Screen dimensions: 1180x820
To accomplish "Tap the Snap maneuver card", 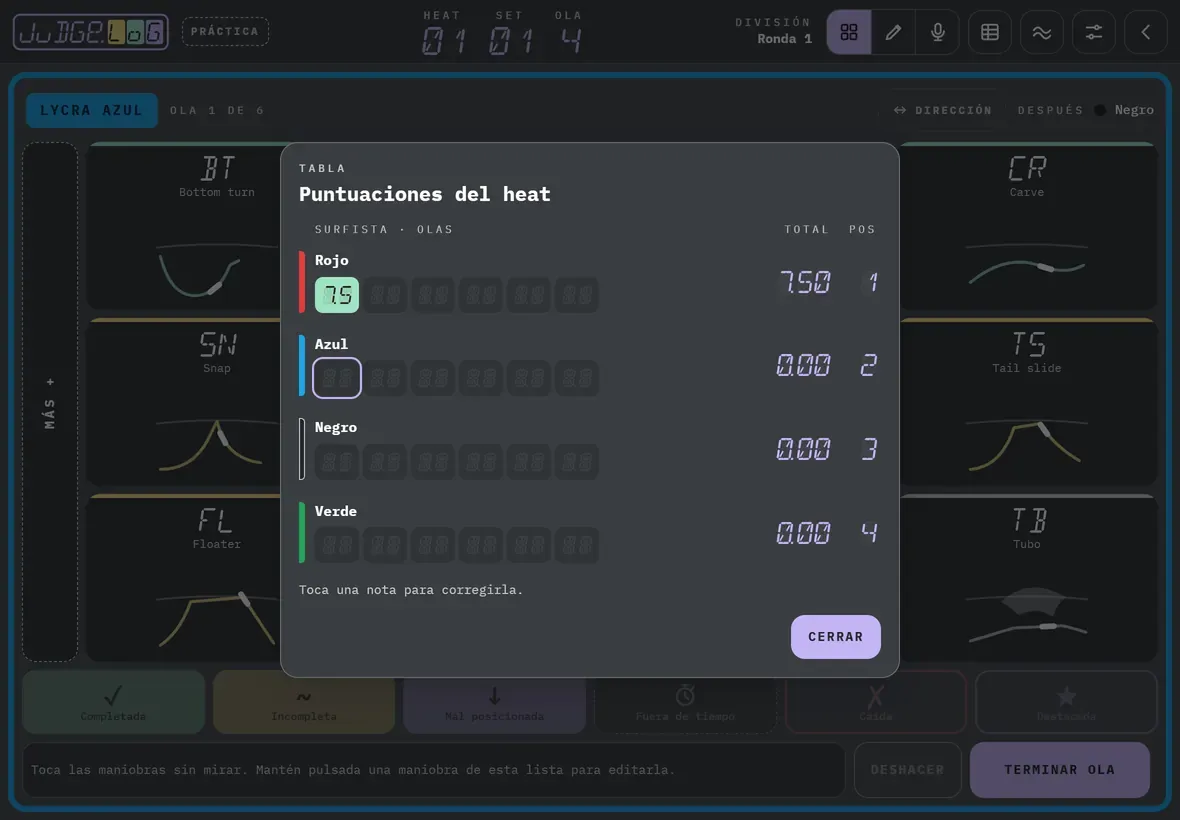I will [185, 402].
